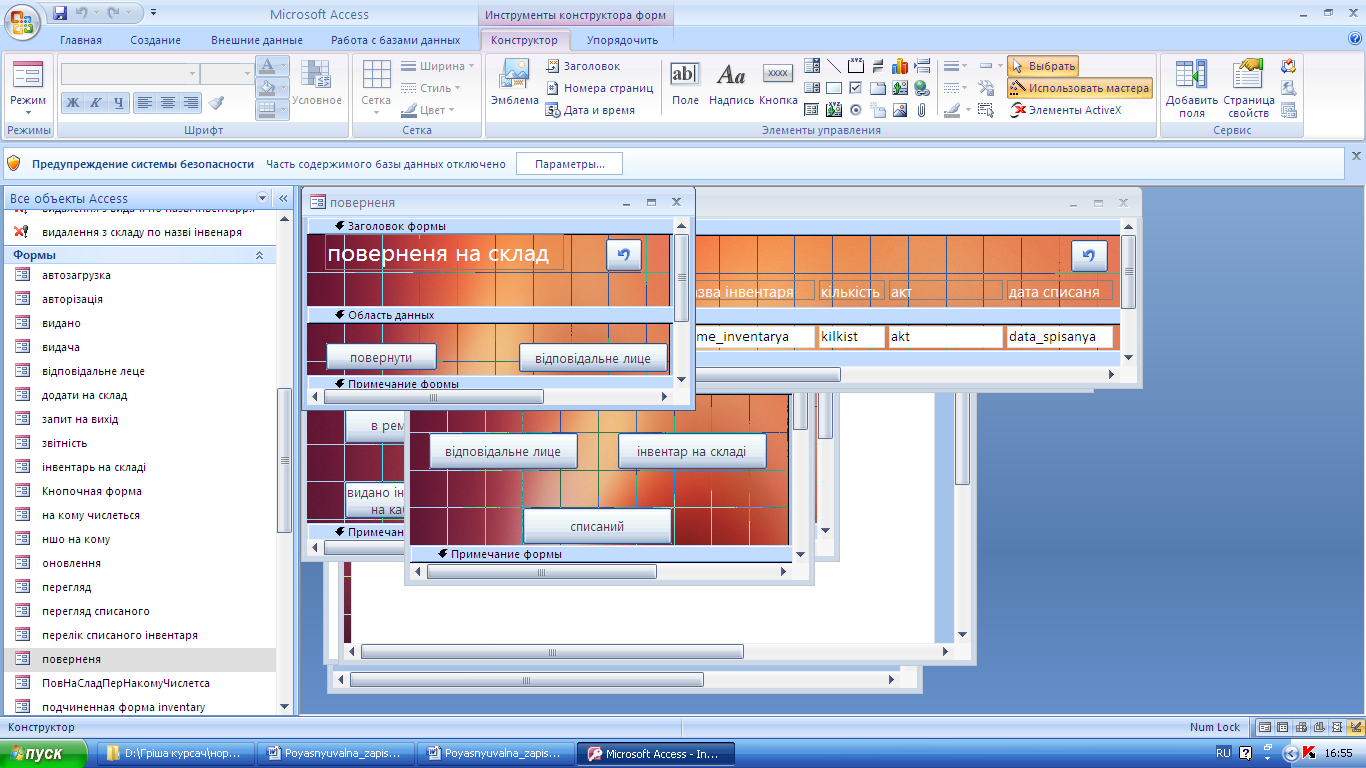Pick the Line control tool
The image size is (1366, 768).
pyautogui.click(x=833, y=66)
